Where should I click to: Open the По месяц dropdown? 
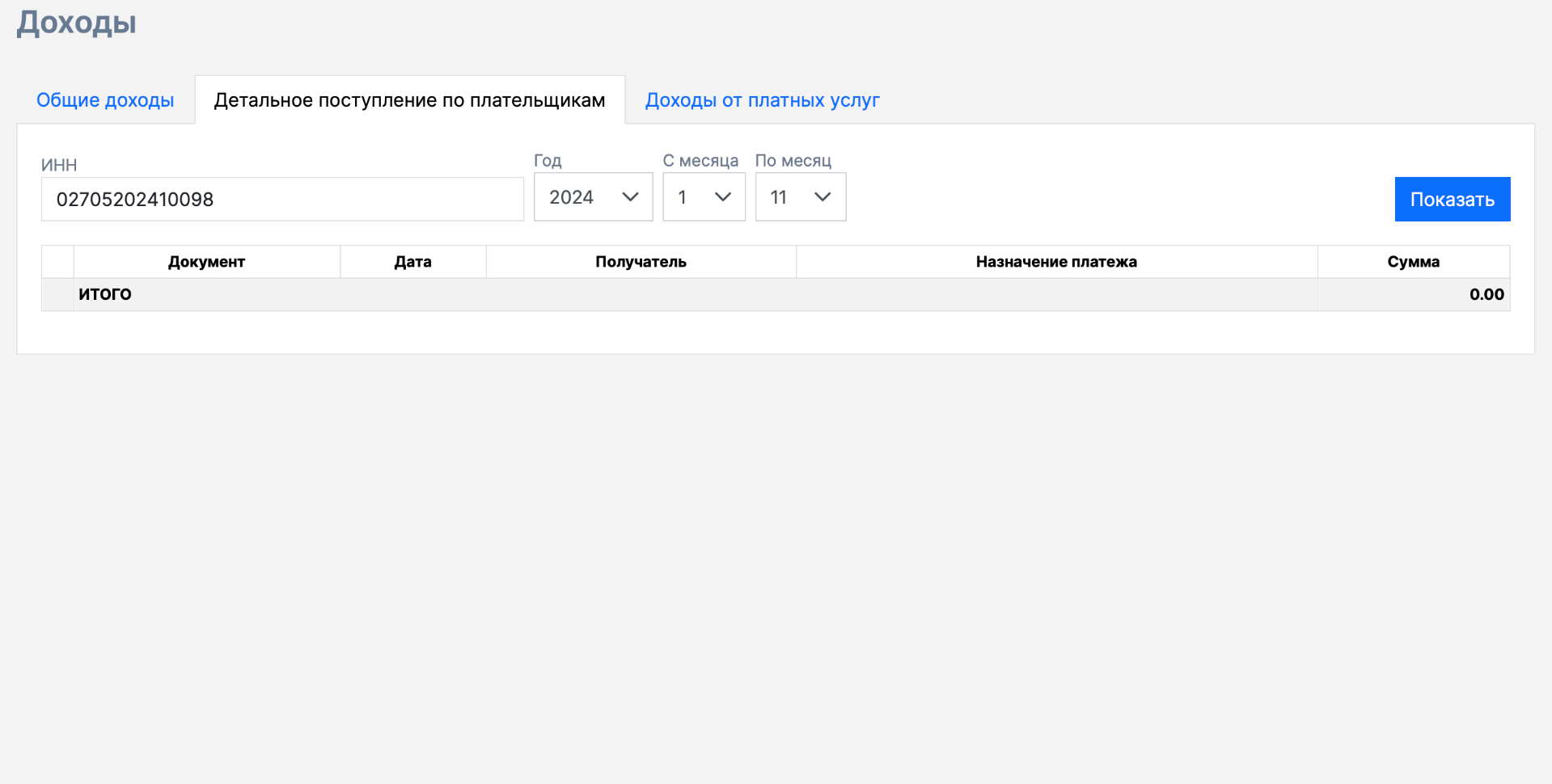[800, 197]
